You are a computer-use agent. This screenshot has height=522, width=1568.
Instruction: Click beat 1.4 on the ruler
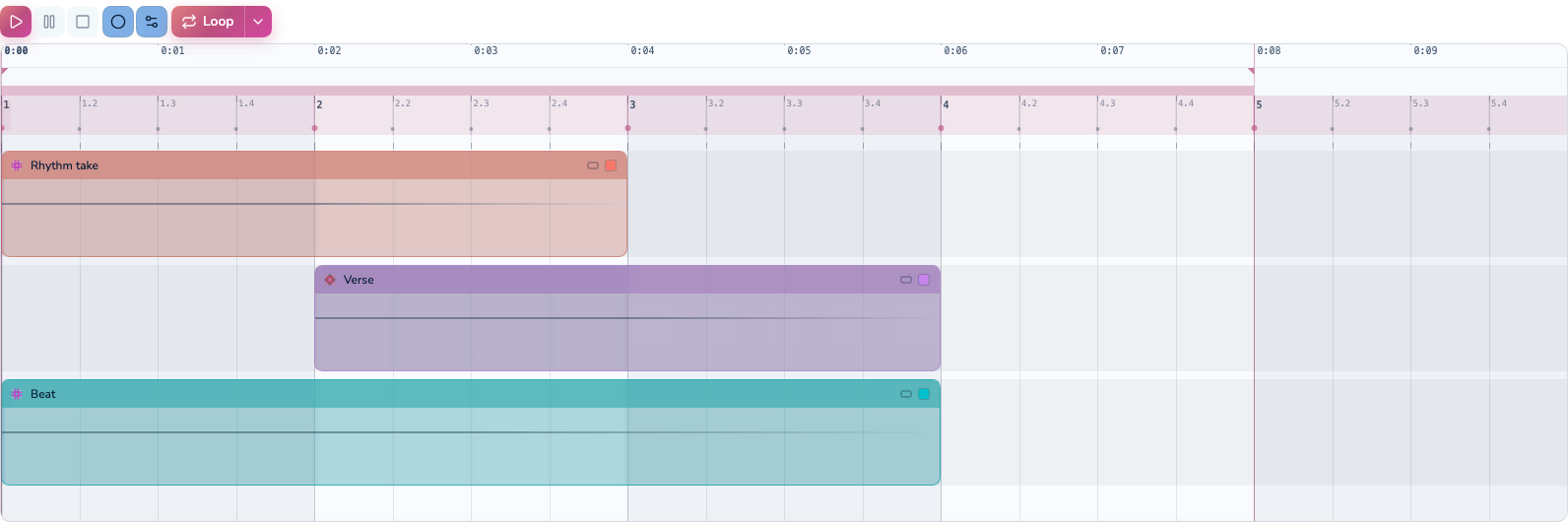[246, 103]
